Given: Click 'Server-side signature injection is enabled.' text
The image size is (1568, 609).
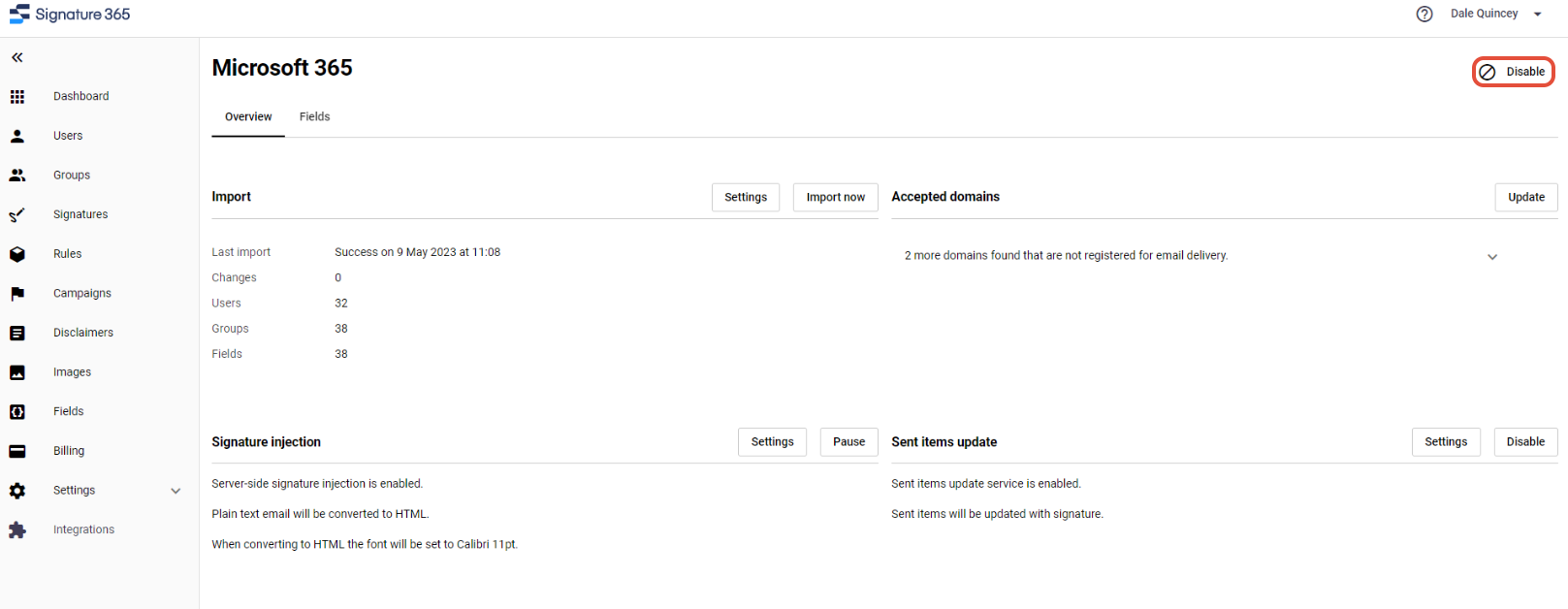Looking at the screenshot, I should pos(317,484).
